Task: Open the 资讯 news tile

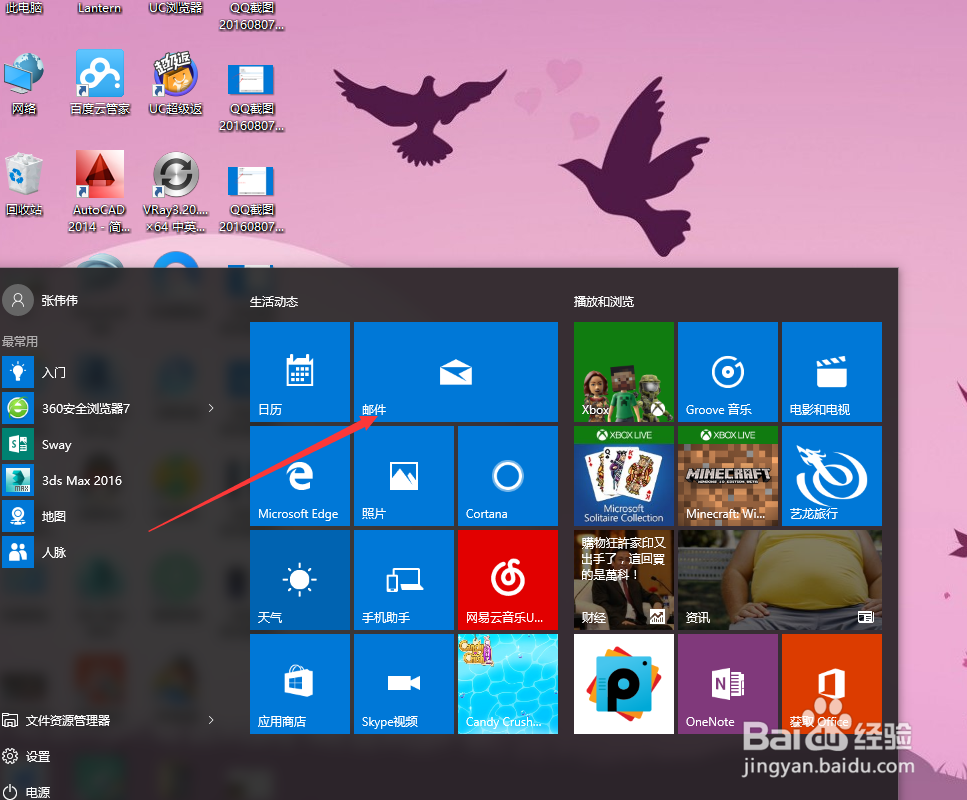Action: (x=780, y=580)
